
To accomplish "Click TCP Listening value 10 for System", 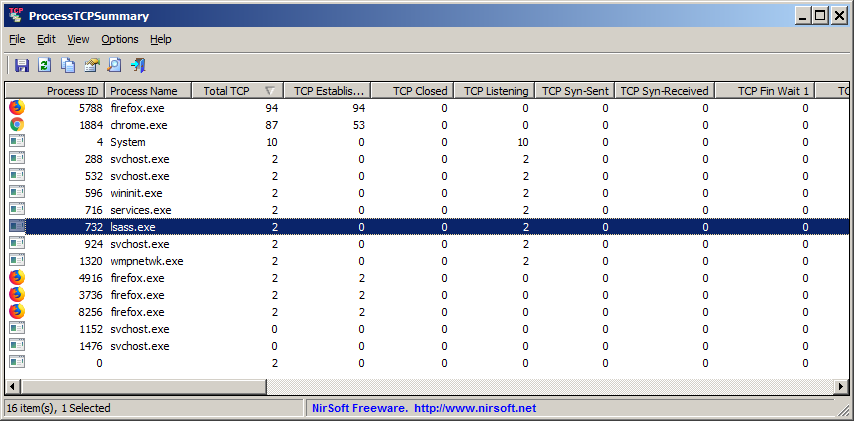I will (523, 142).
